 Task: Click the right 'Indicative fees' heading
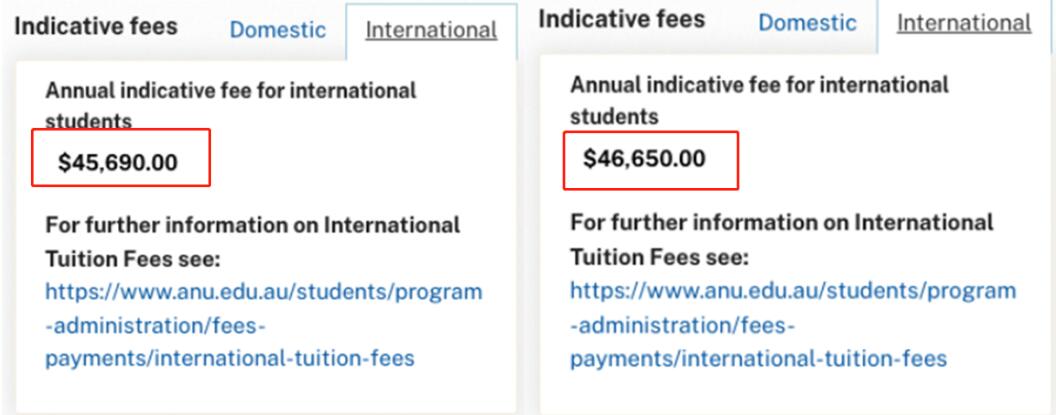tap(621, 19)
